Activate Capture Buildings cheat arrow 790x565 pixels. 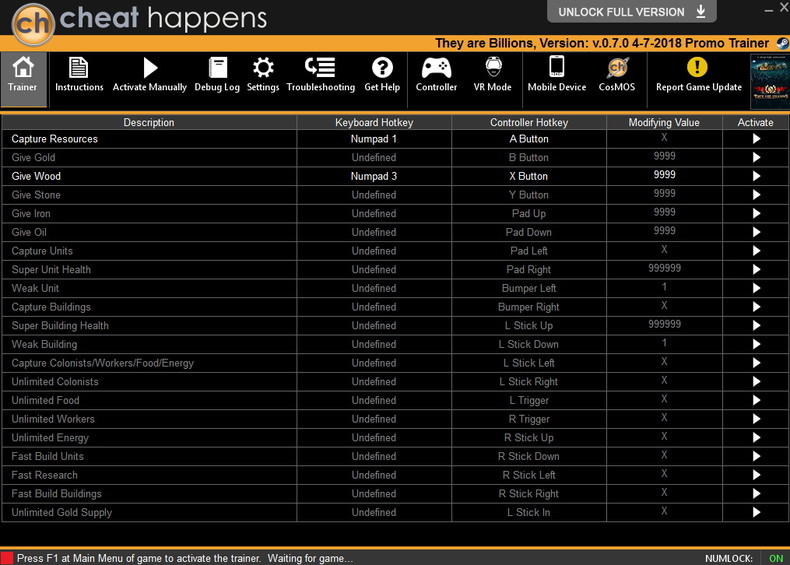756,307
